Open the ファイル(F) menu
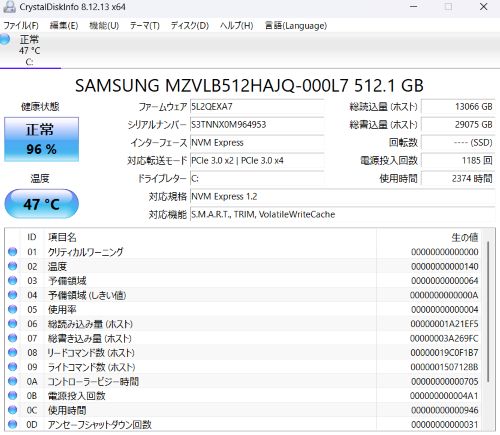Screen dimensions: 500x435 pyautogui.click(x=21, y=26)
